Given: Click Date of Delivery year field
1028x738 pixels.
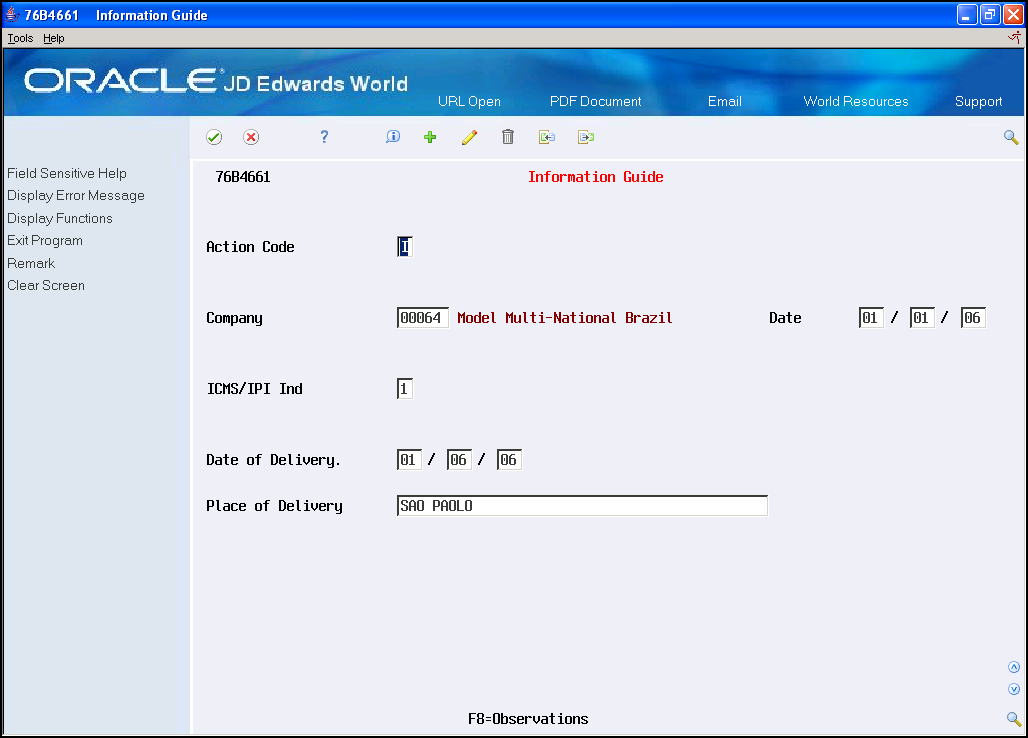Looking at the screenshot, I should tap(509, 459).
